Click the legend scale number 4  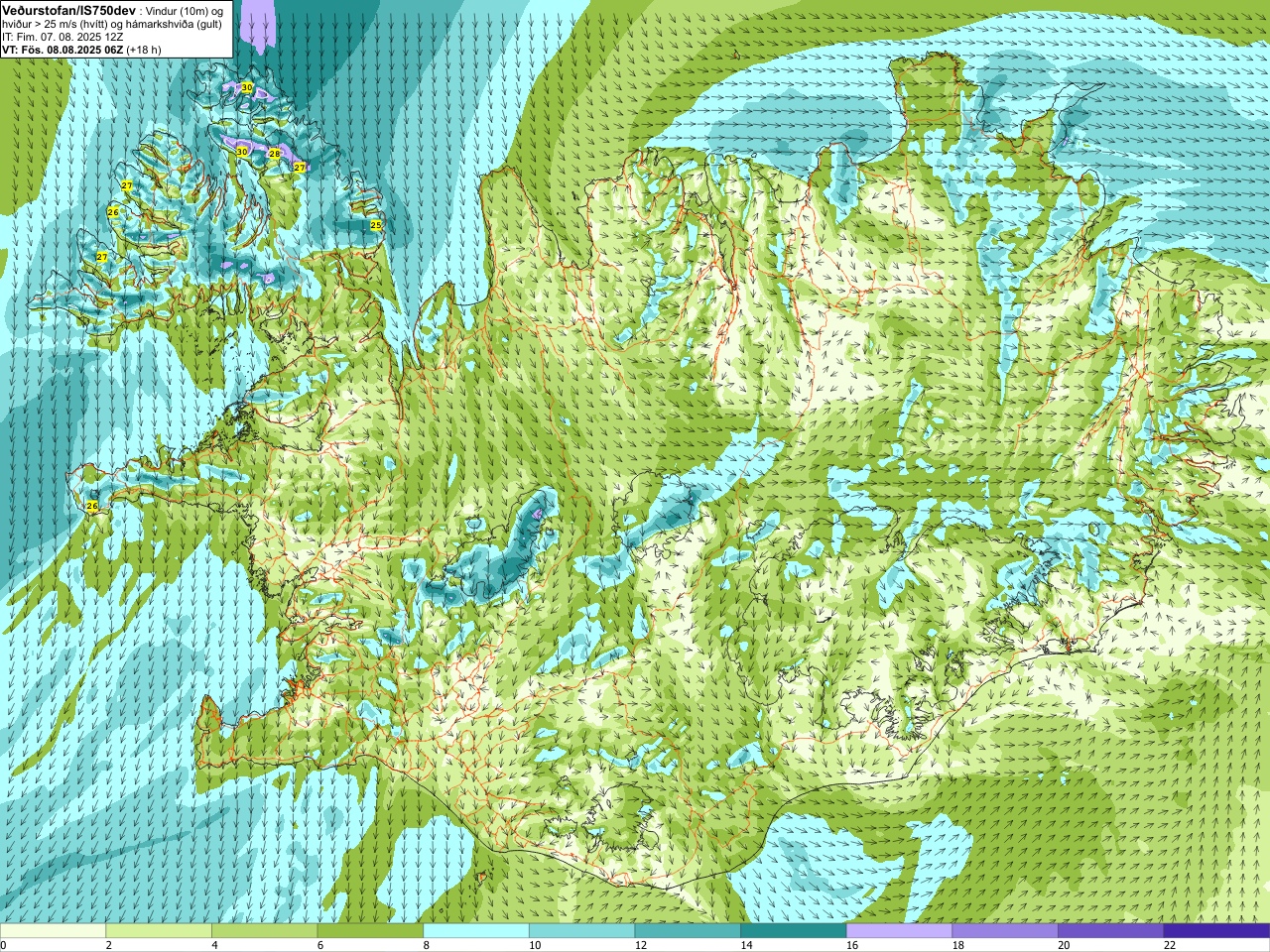click(x=214, y=945)
